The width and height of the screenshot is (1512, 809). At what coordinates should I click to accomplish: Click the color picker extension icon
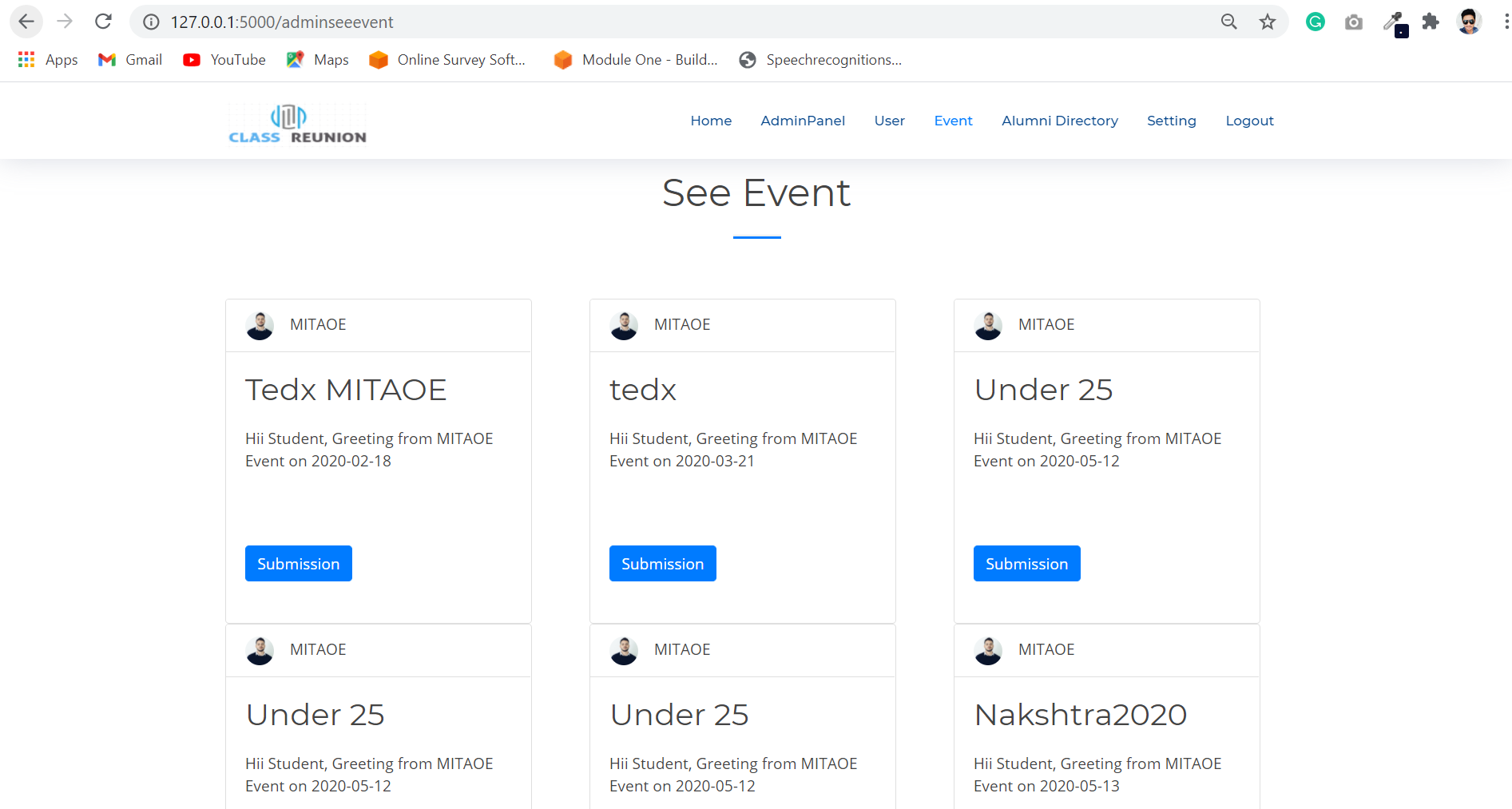tap(1395, 23)
